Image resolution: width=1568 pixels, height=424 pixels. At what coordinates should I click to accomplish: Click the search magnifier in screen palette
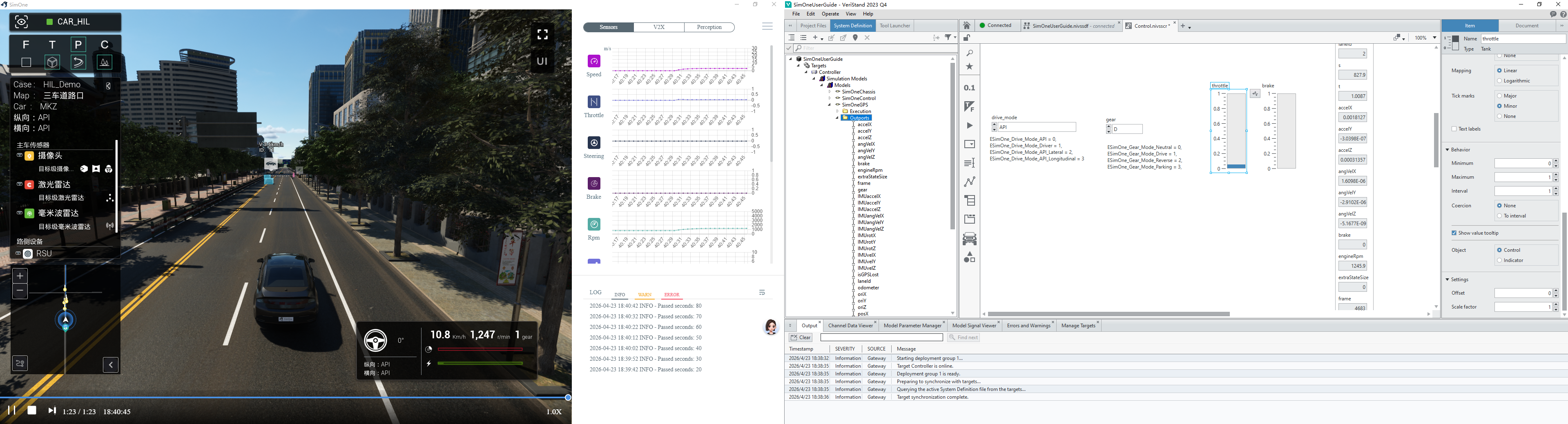(x=970, y=53)
